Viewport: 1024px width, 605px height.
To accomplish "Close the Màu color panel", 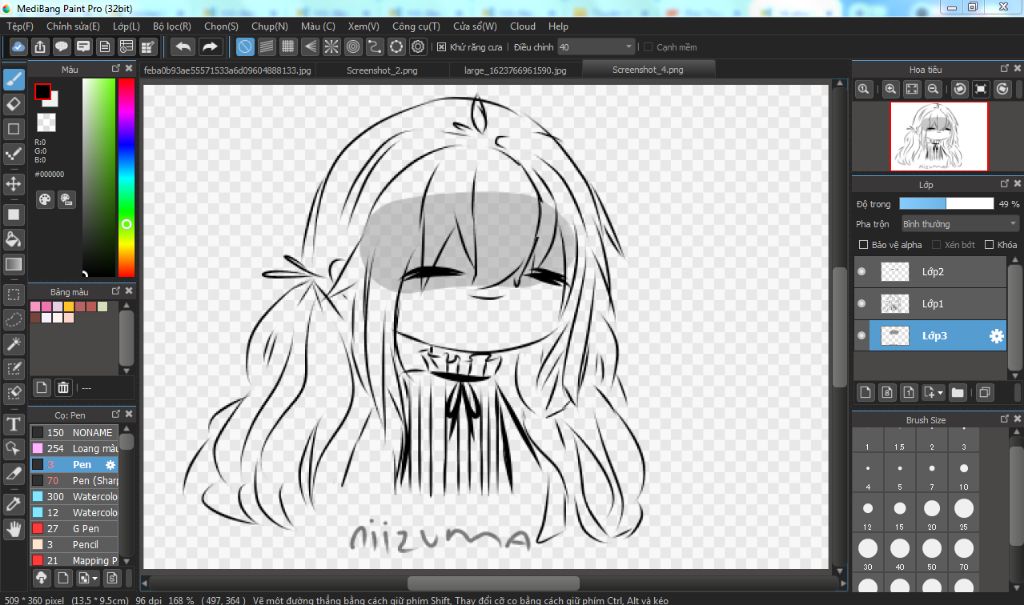I will click(x=129, y=69).
